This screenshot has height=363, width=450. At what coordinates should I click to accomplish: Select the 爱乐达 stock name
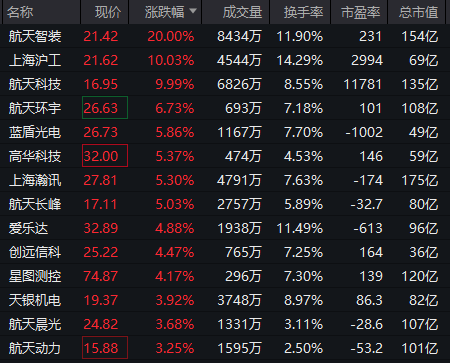[28, 228]
